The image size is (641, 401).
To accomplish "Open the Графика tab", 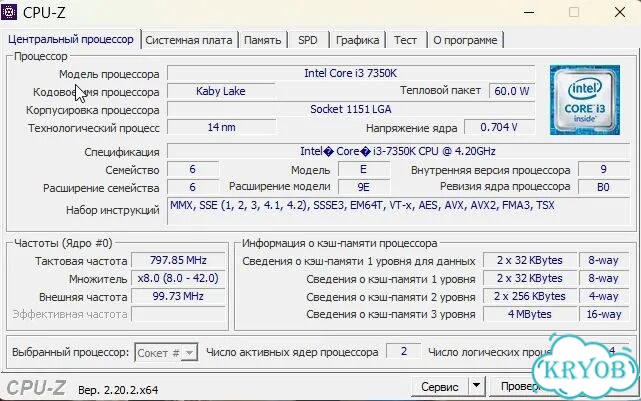I will (357, 40).
